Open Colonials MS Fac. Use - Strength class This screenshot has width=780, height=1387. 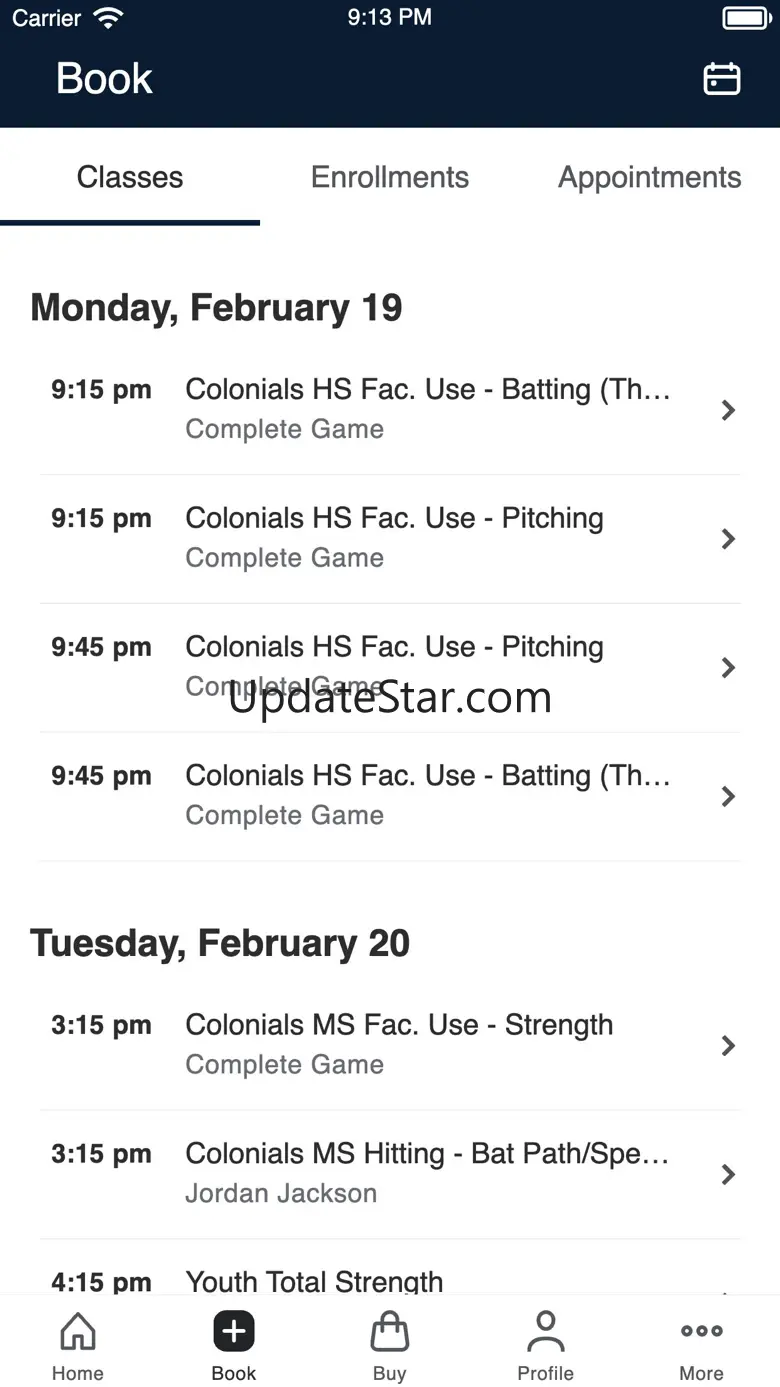click(x=390, y=1045)
